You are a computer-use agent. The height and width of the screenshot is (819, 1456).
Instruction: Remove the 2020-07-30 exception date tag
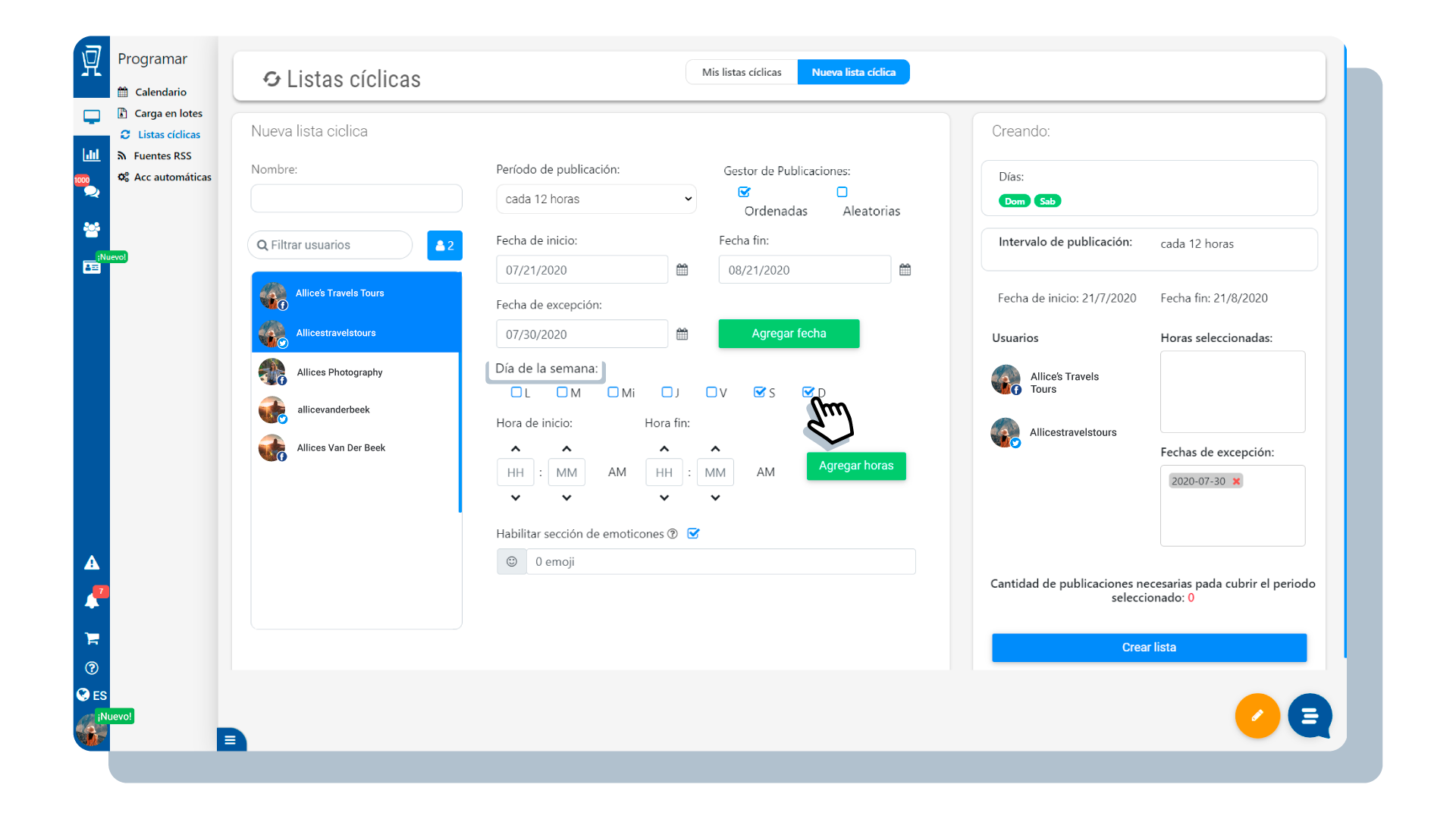pos(1236,481)
